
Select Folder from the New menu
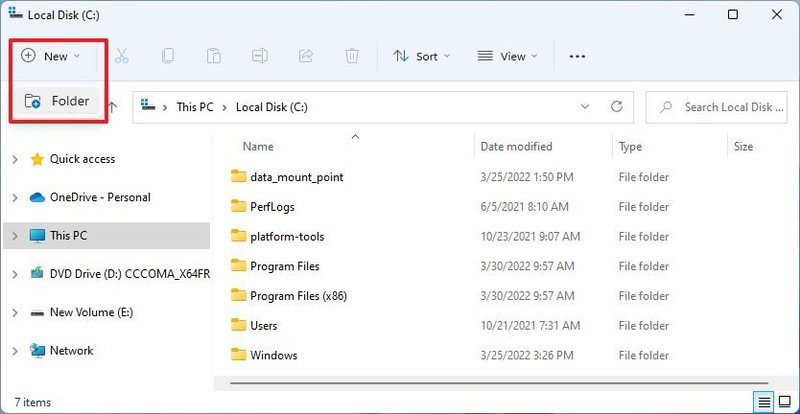click(58, 101)
